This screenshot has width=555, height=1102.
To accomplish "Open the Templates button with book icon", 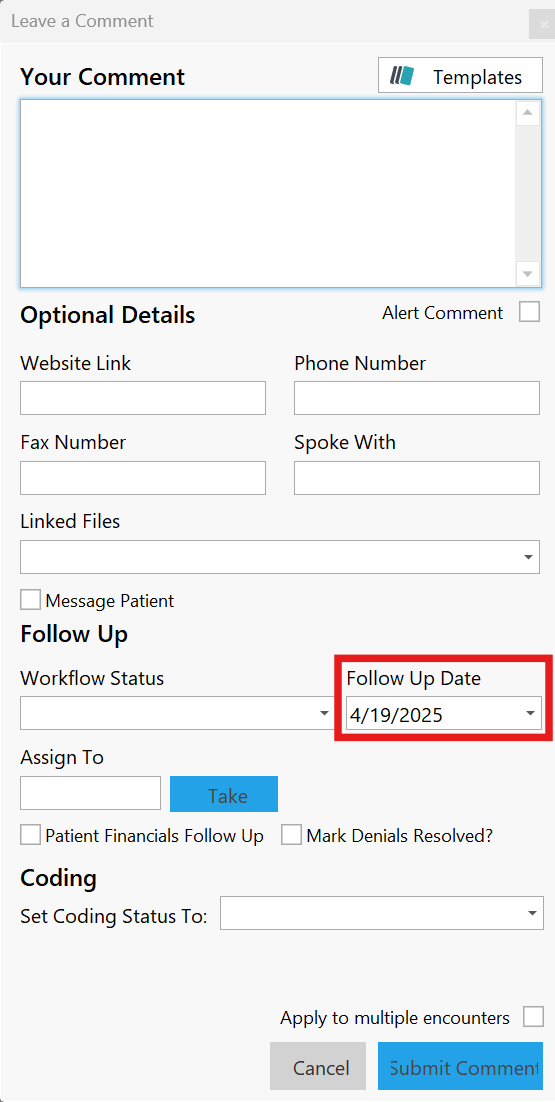I will (460, 76).
